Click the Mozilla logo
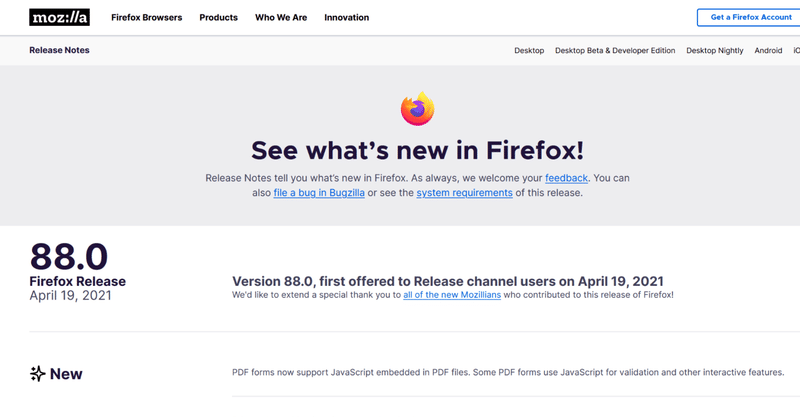800x417 pixels. click(x=59, y=17)
